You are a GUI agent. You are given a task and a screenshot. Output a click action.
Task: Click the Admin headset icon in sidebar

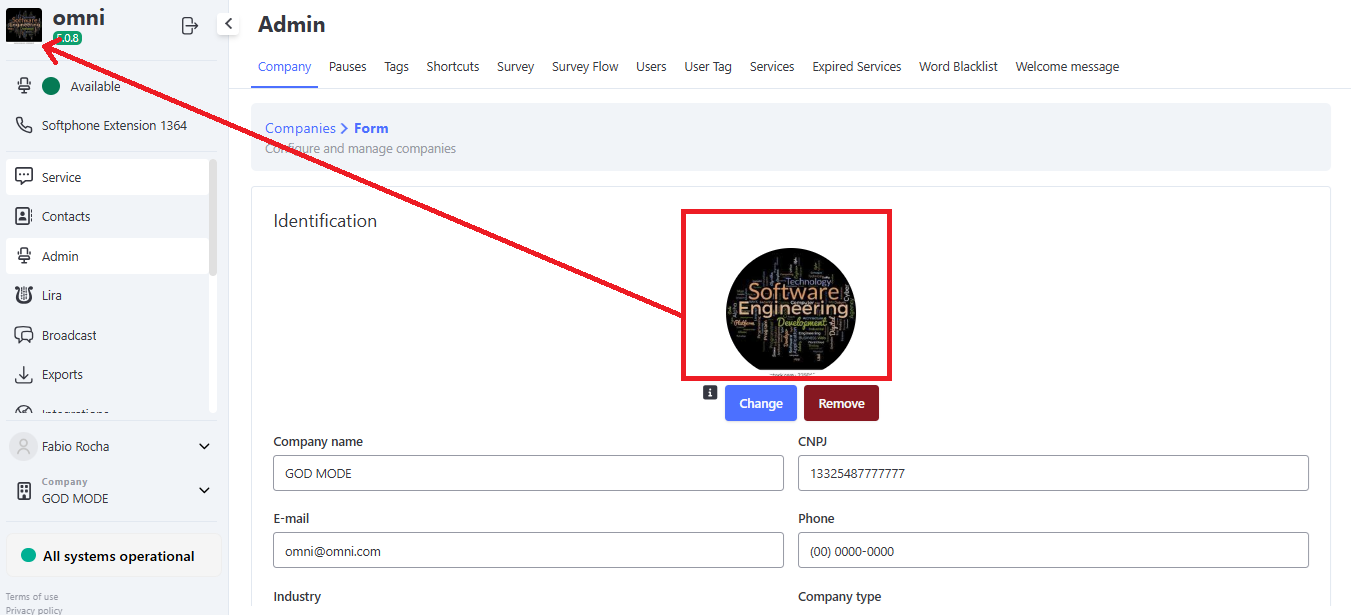point(25,256)
